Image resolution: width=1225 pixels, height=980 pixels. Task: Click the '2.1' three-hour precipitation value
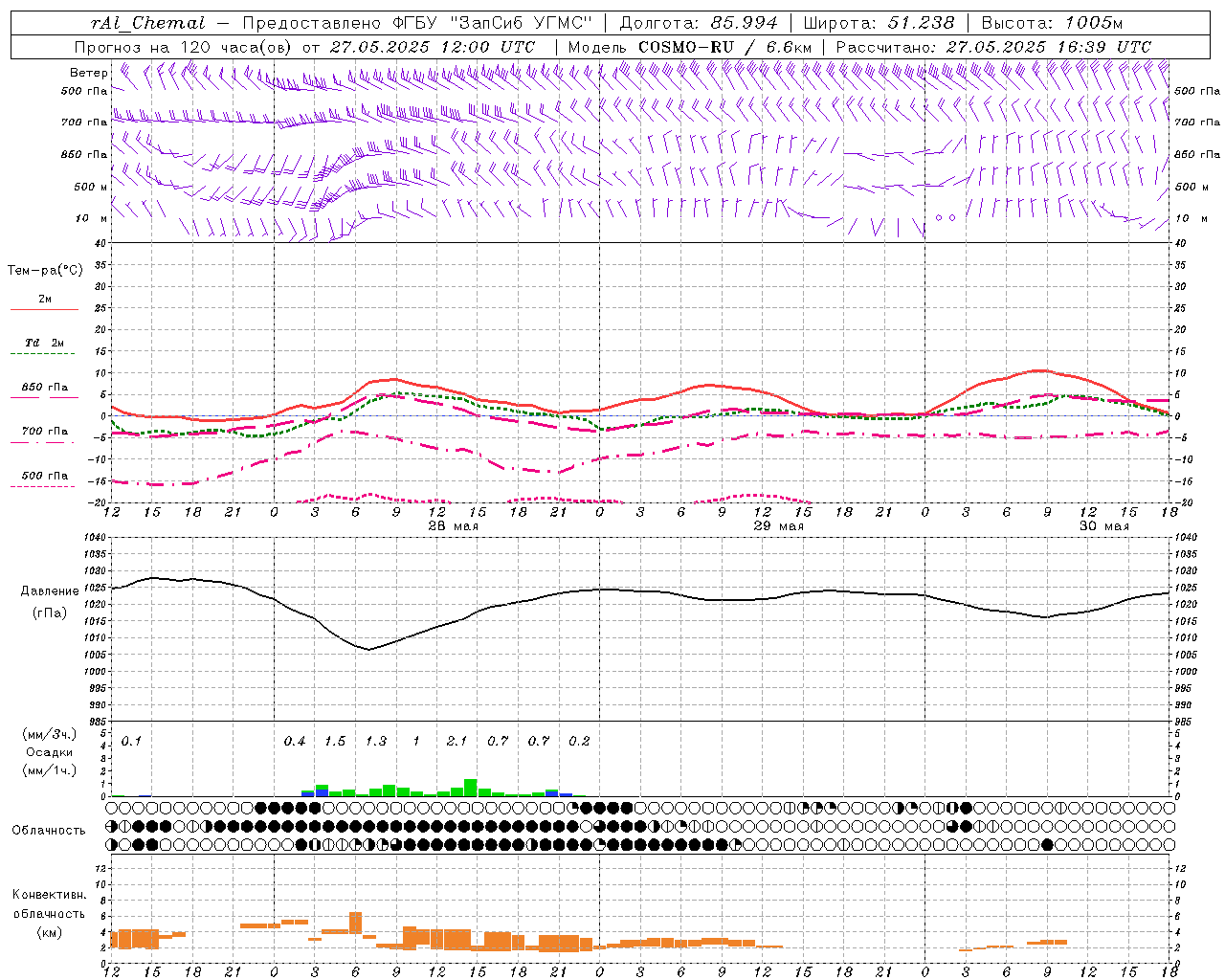(x=457, y=742)
